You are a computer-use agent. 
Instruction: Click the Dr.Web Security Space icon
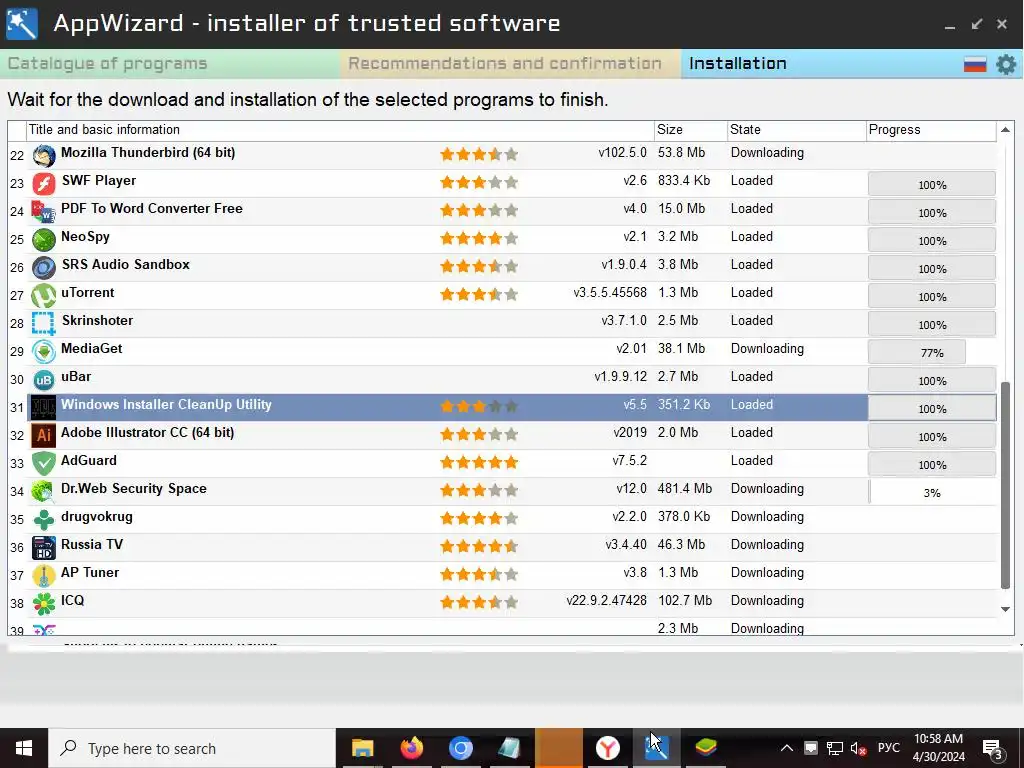44,492
